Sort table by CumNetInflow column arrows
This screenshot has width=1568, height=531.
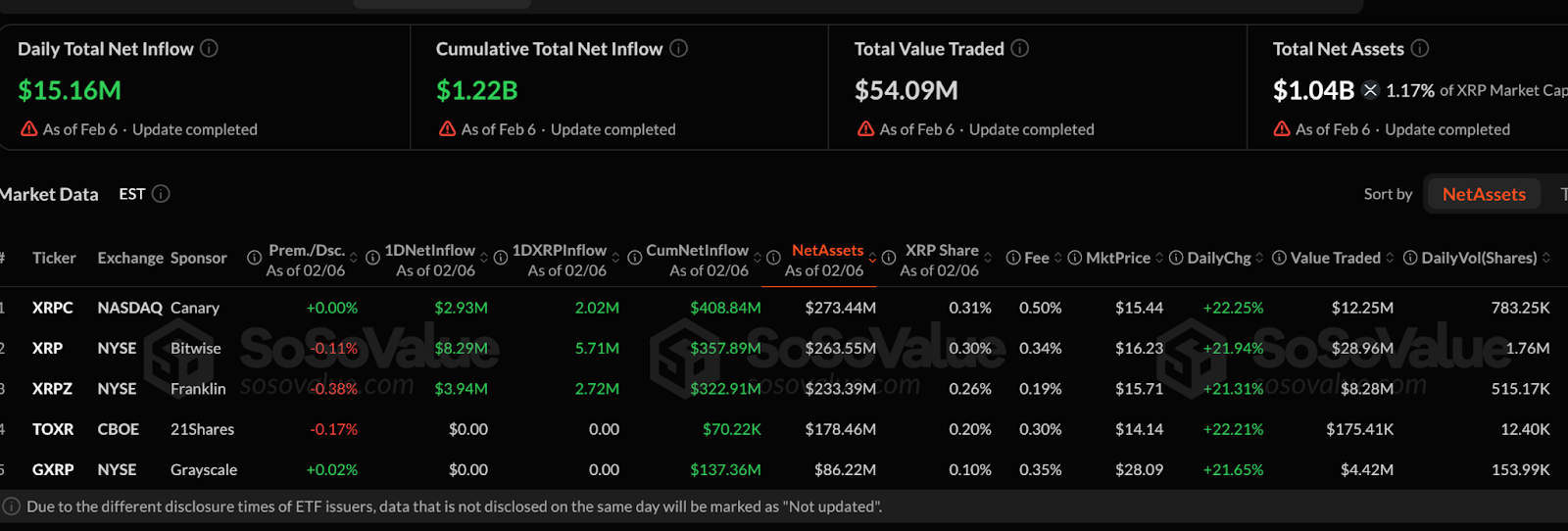758,258
